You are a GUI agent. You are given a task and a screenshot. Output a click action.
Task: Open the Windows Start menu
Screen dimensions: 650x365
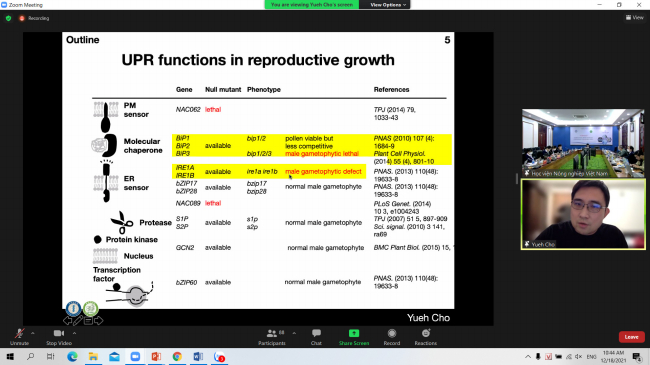click(10, 357)
